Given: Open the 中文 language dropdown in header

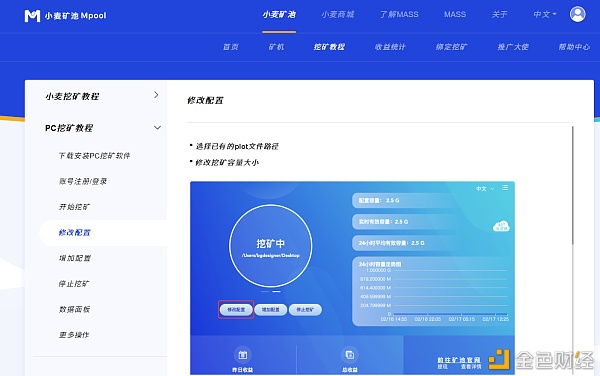Looking at the screenshot, I should [x=545, y=15].
